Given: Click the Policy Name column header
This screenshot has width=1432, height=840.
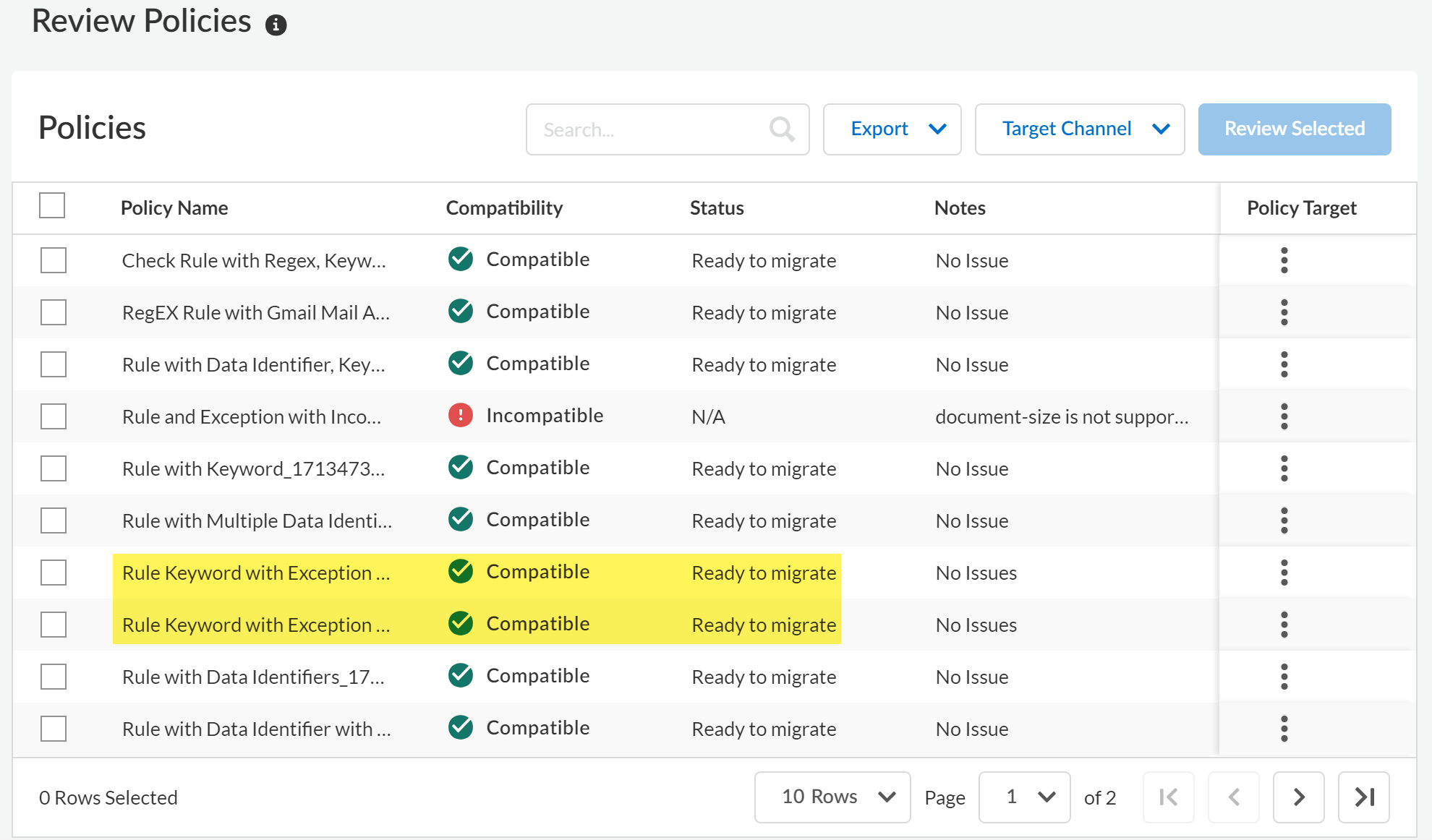Looking at the screenshot, I should 174,208.
